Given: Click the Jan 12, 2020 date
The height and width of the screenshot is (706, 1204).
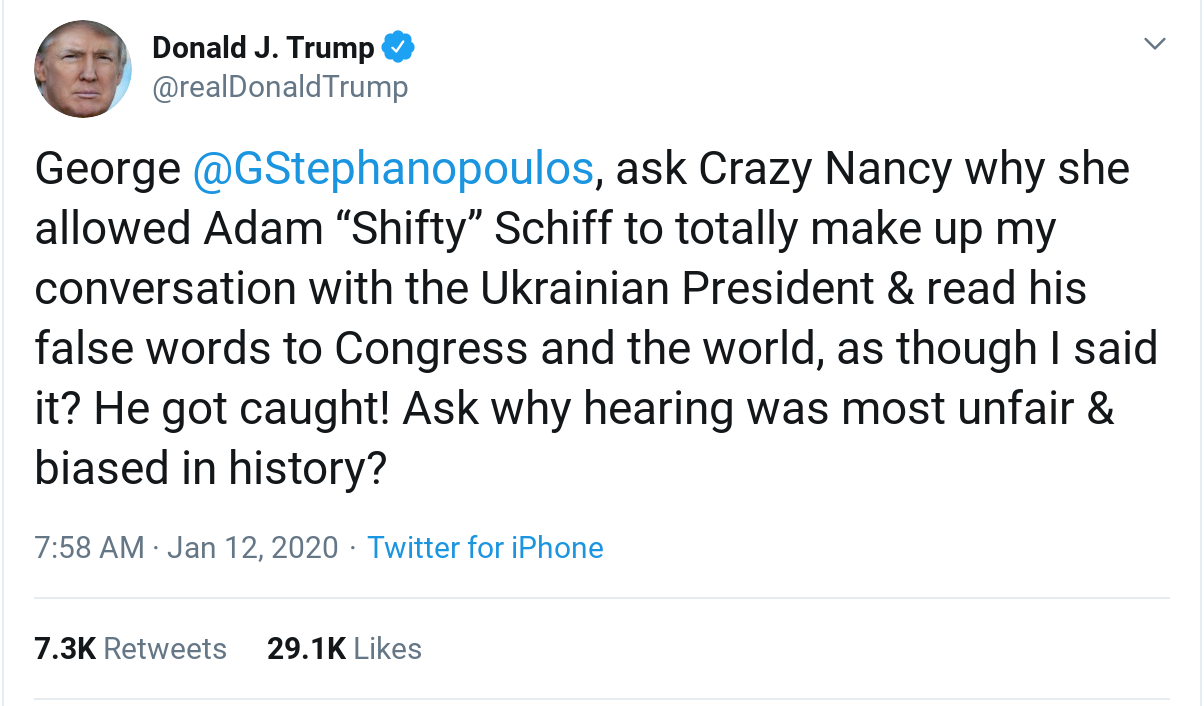Looking at the screenshot, I should click(253, 548).
